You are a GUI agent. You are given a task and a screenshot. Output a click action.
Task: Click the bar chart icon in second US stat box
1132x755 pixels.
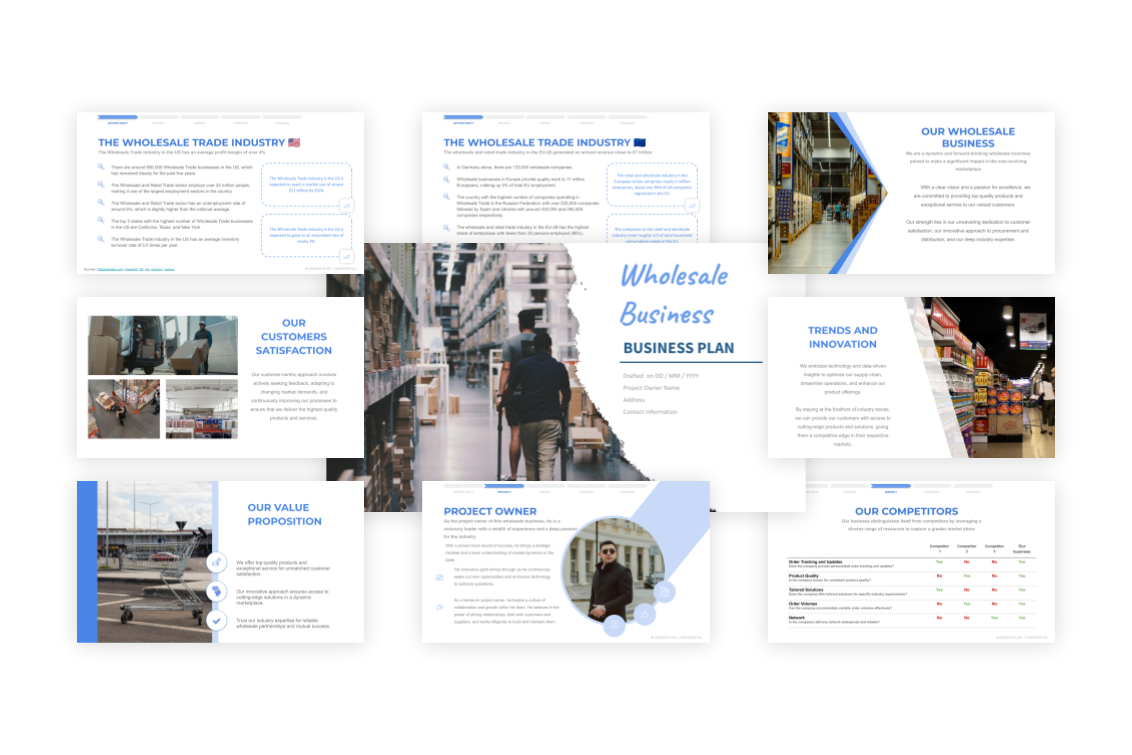point(346,256)
